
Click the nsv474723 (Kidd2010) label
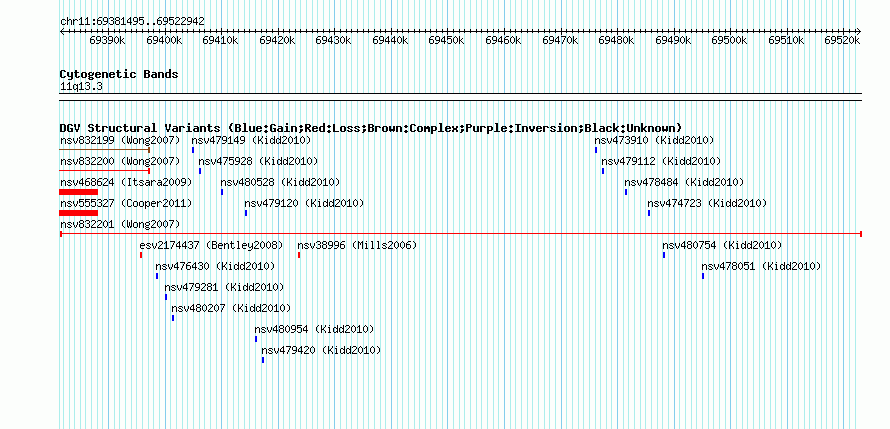pos(707,203)
